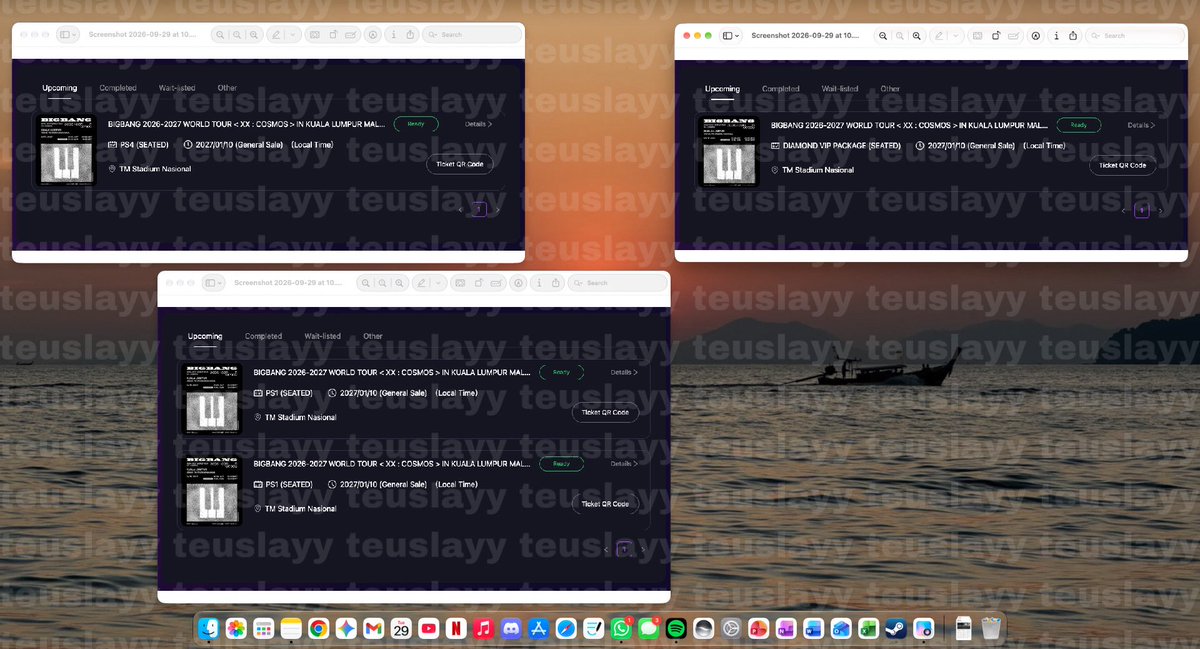
Task: Share the screenshot from the PS4 ticket window
Action: pyautogui.click(x=410, y=34)
